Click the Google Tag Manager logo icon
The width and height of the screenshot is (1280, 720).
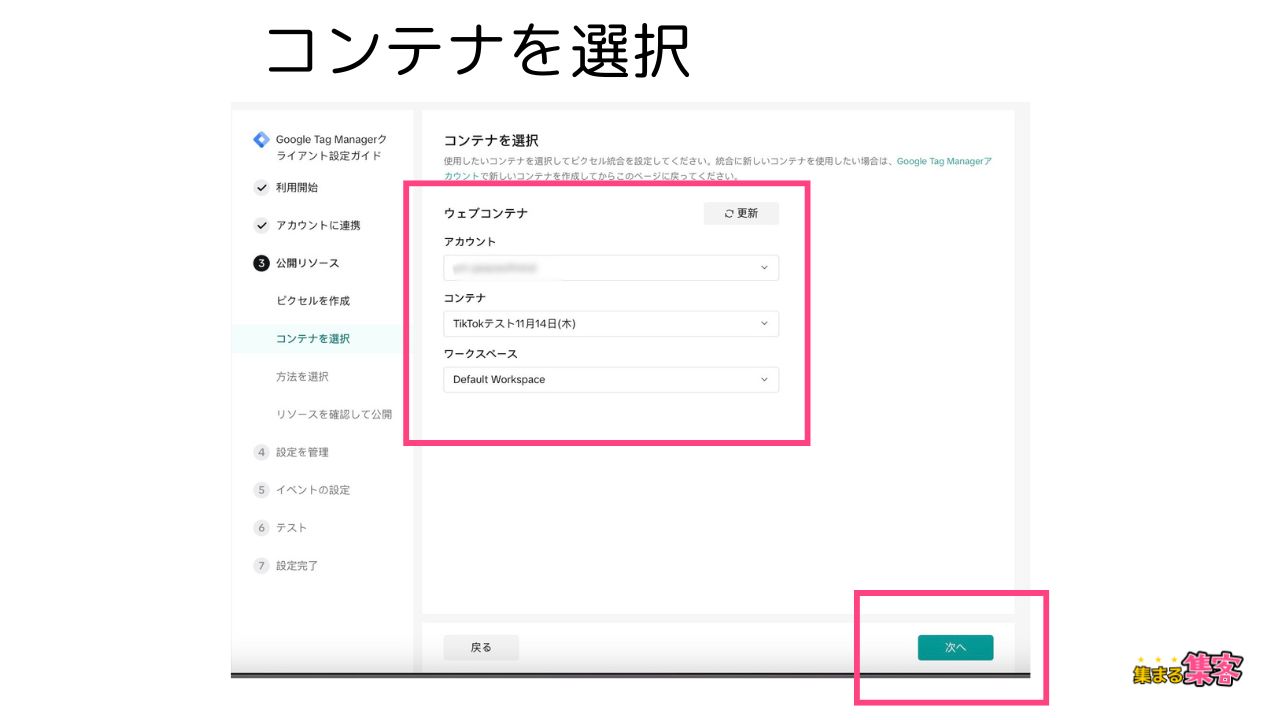click(x=261, y=139)
